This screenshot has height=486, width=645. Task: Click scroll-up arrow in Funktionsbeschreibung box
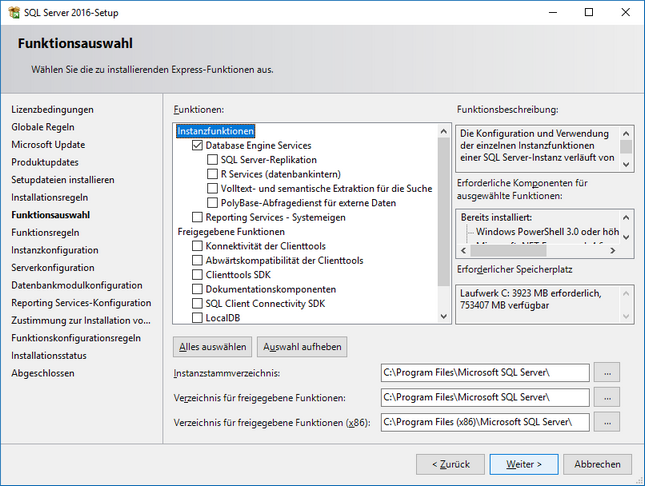626,133
